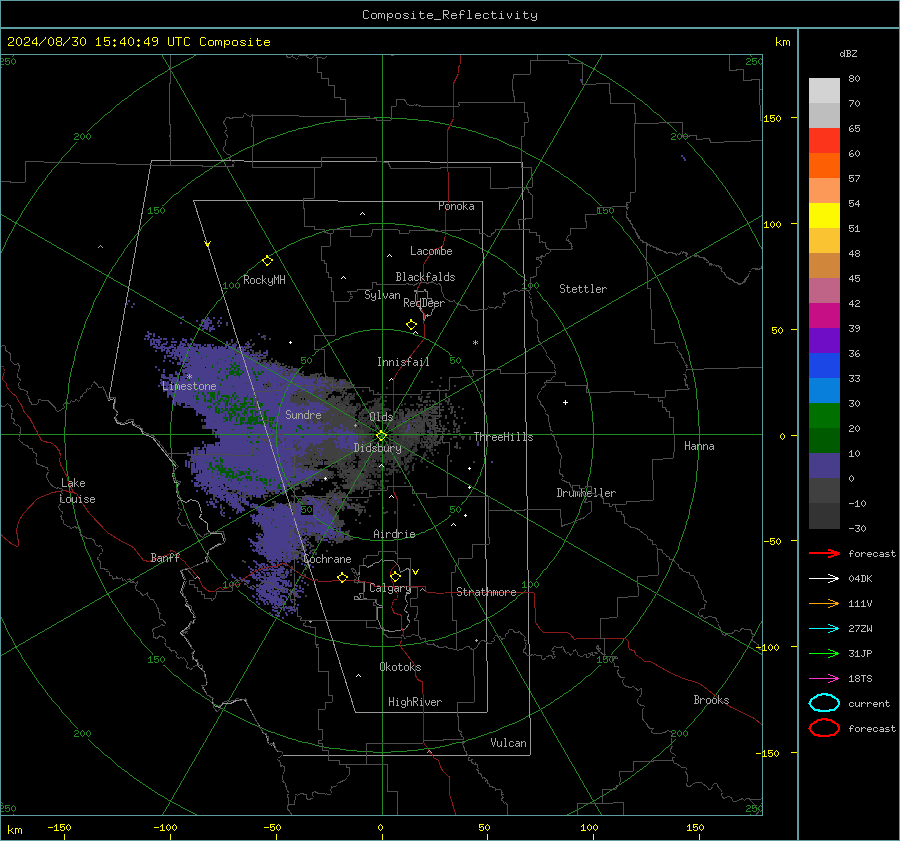Screen dimensions: 900x841
Task: Click the asterisk marker above Limestone
Action: (189, 377)
